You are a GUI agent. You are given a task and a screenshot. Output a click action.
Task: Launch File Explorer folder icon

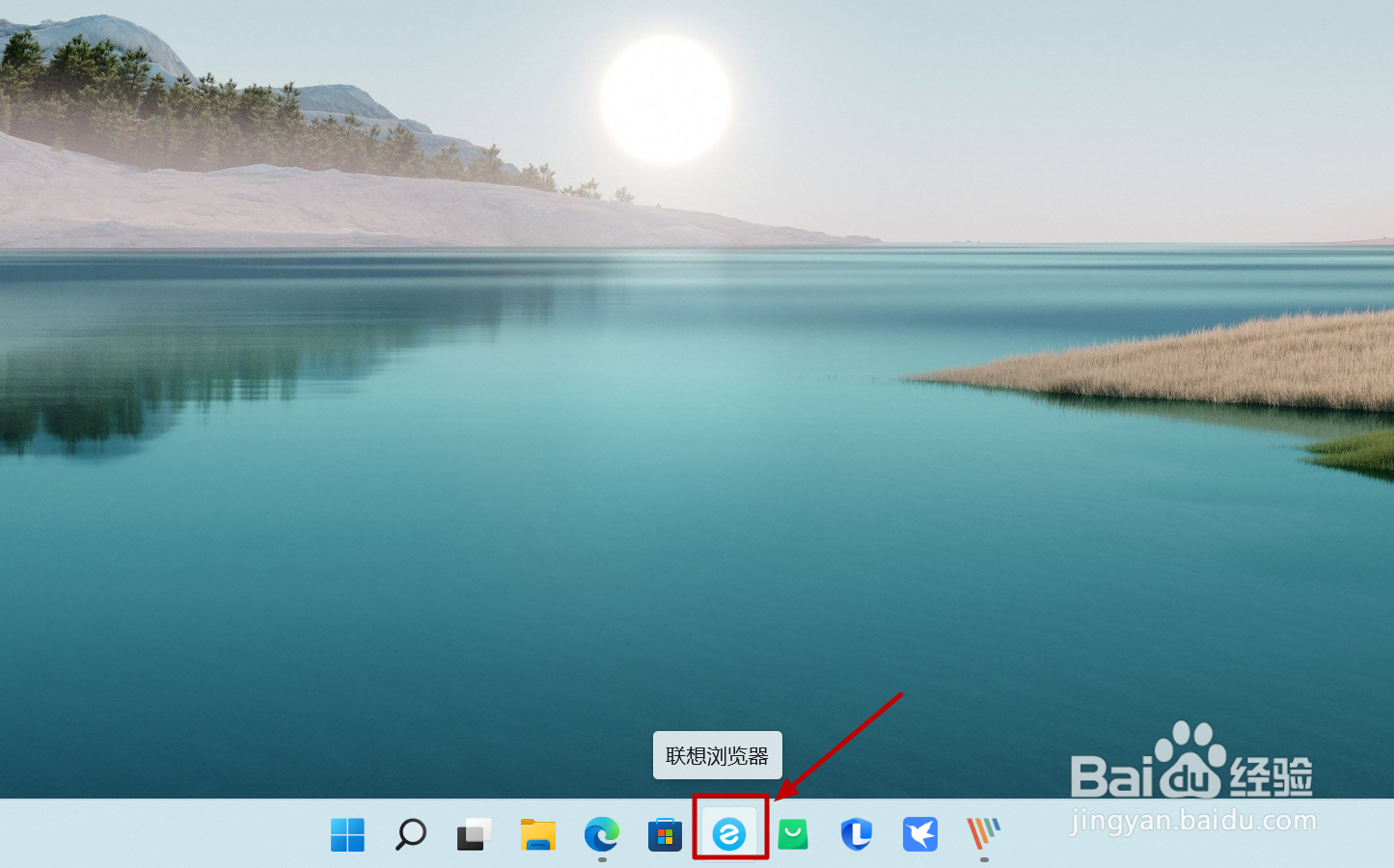537,834
